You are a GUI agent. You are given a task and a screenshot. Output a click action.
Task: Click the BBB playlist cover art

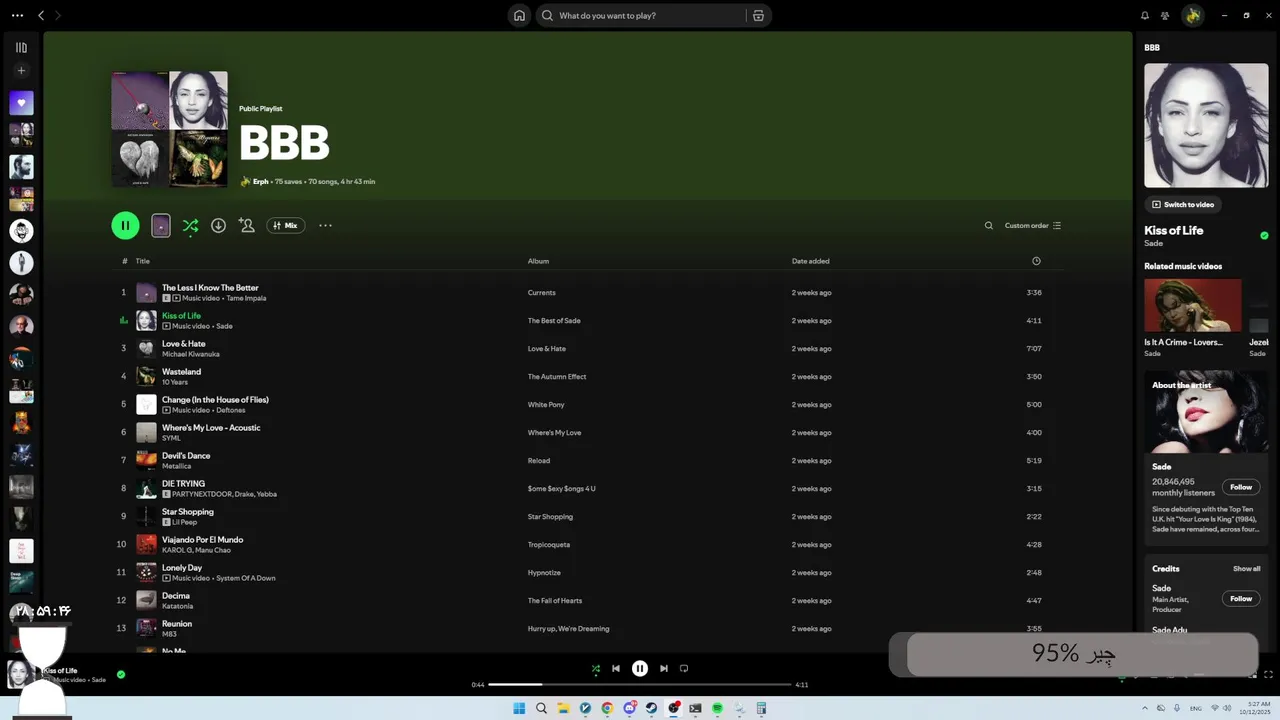pyautogui.click(x=169, y=129)
